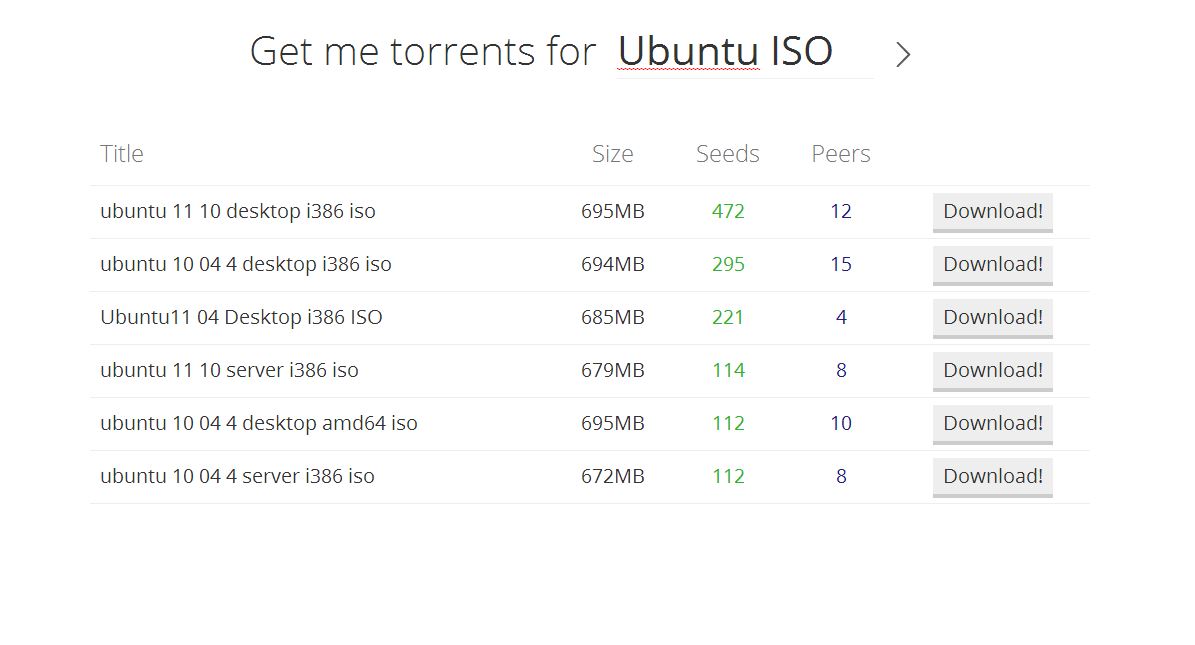Viewport: 1195px width, 645px height.
Task: Click the Peers column header
Action: click(x=840, y=154)
